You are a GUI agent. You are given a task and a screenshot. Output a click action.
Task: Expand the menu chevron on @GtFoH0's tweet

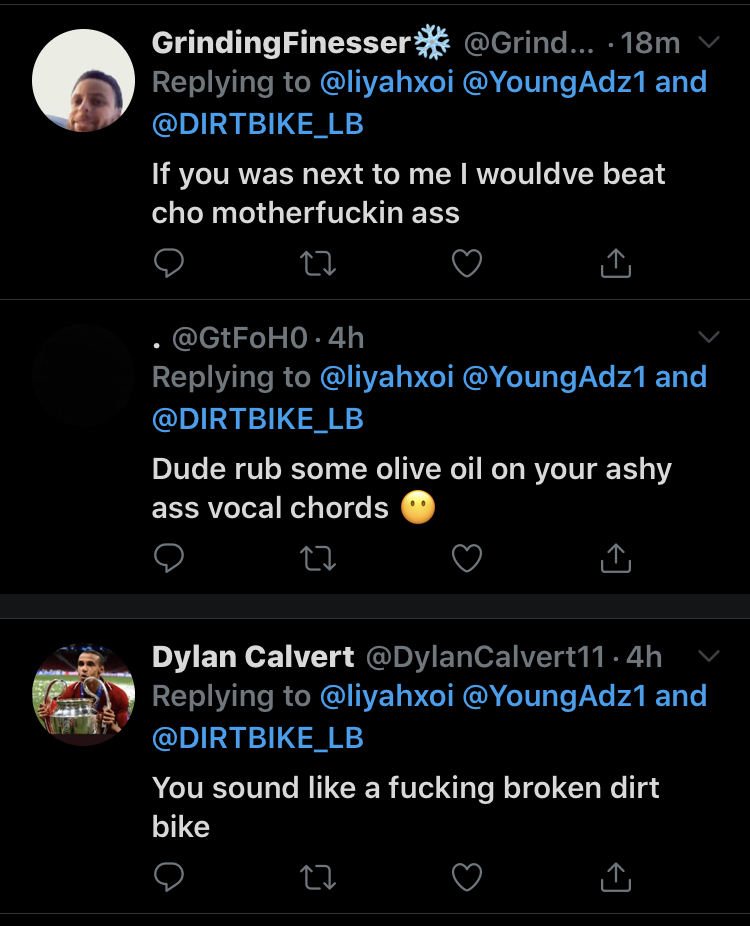(x=708, y=338)
